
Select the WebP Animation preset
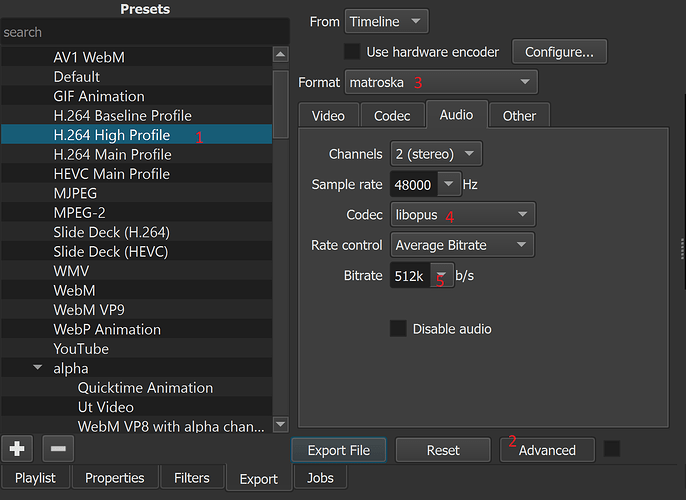[x=136, y=329]
